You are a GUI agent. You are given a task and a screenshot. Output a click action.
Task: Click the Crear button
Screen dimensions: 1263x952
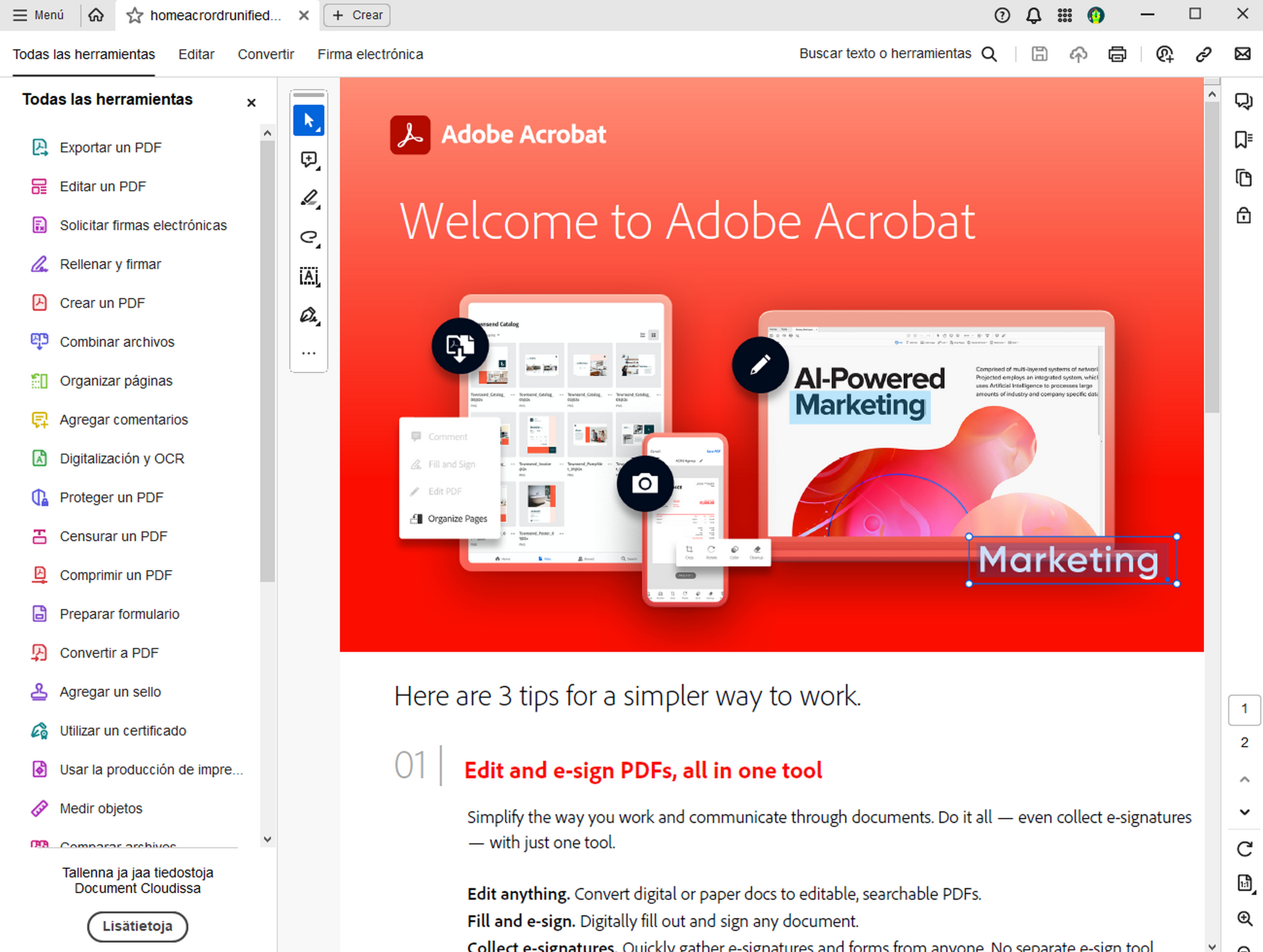click(357, 15)
